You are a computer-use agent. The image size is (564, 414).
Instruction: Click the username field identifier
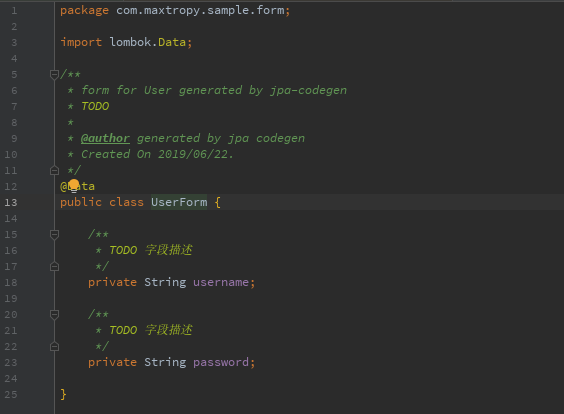221,282
